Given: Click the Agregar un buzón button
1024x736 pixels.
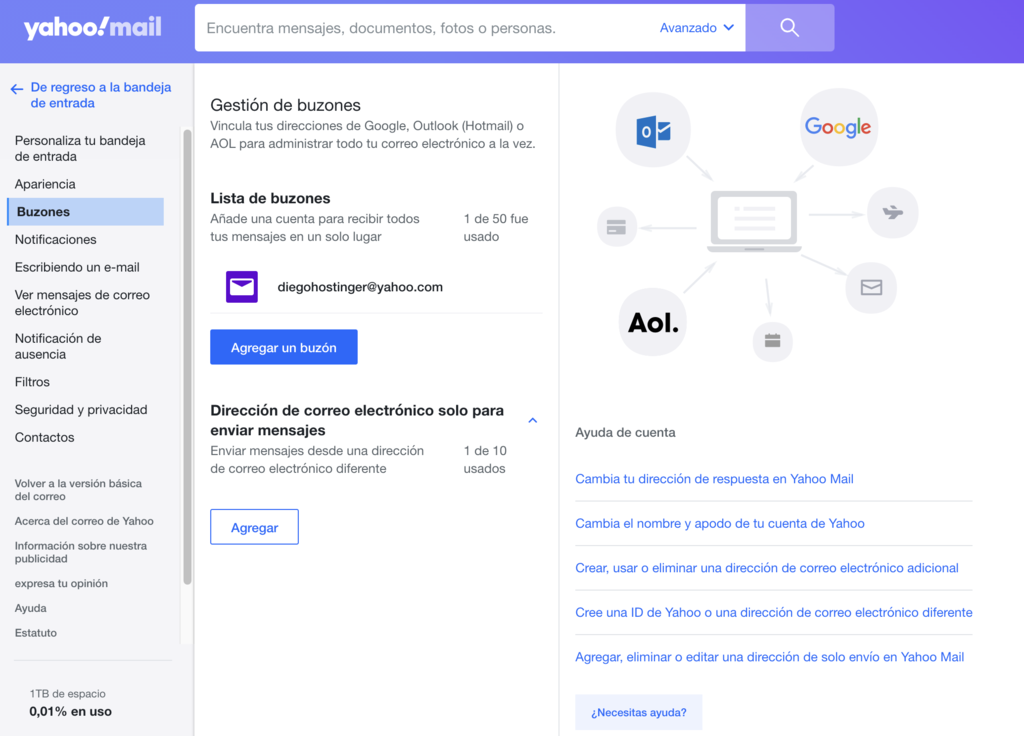Looking at the screenshot, I should coord(284,346).
